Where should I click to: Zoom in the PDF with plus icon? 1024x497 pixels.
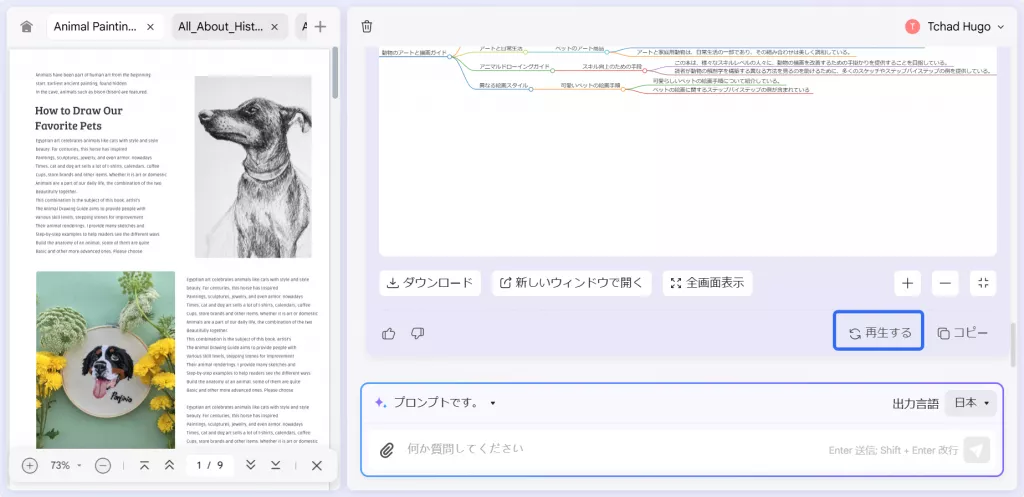(x=29, y=466)
